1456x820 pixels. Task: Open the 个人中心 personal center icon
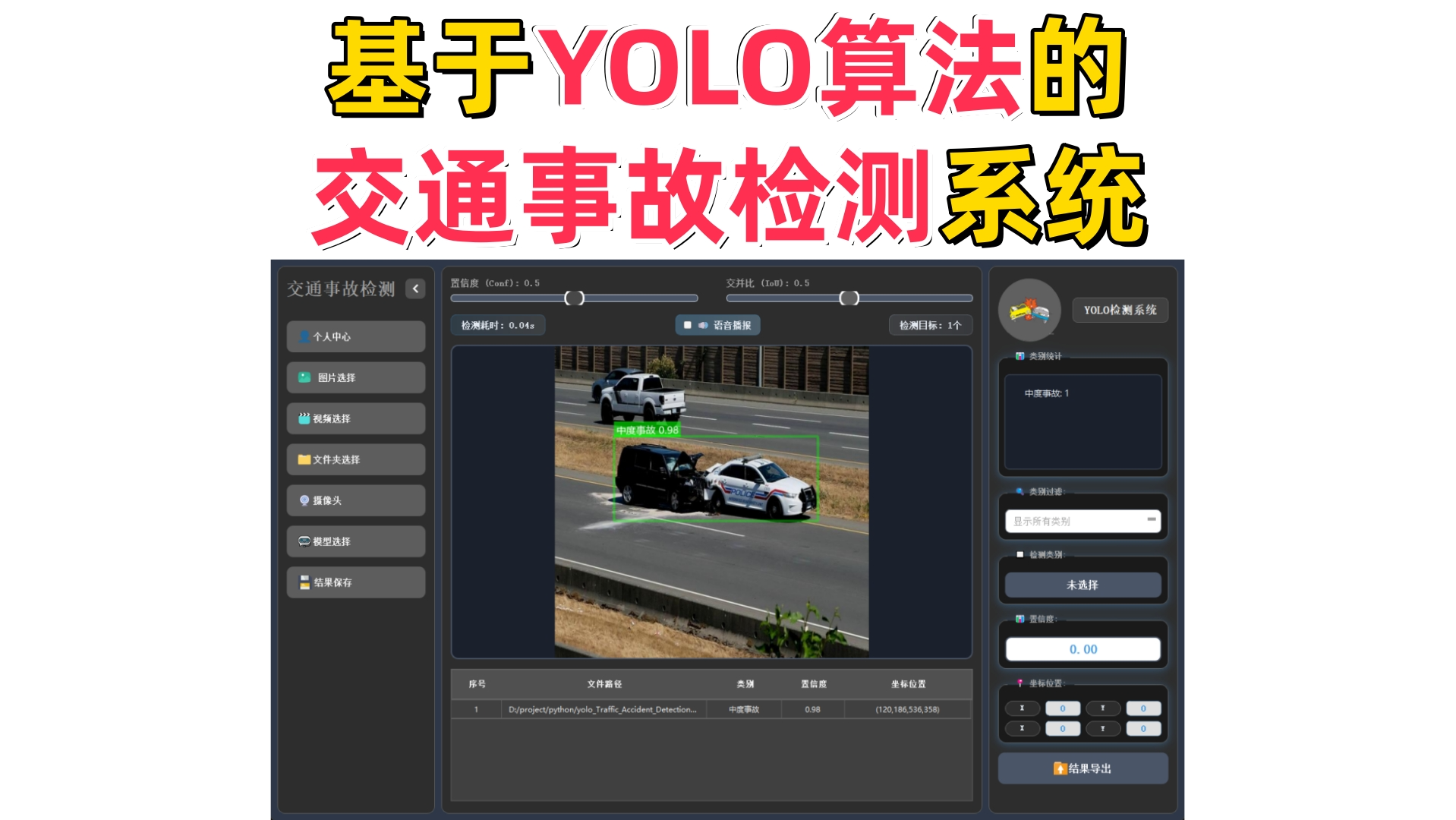(303, 337)
